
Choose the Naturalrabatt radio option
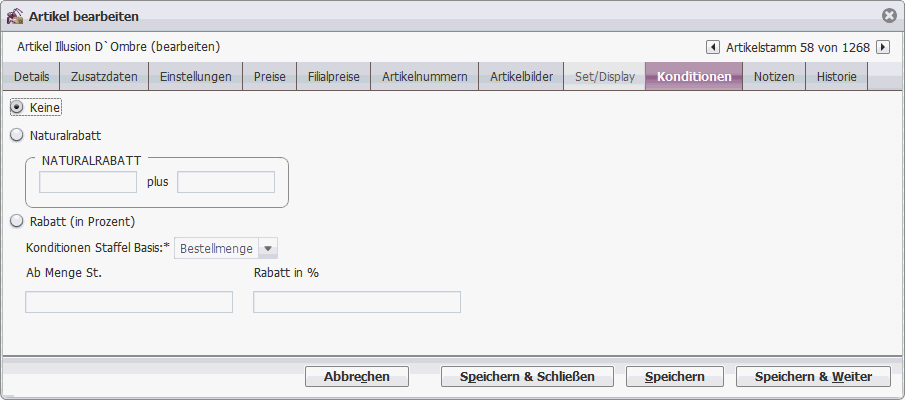tap(17, 134)
